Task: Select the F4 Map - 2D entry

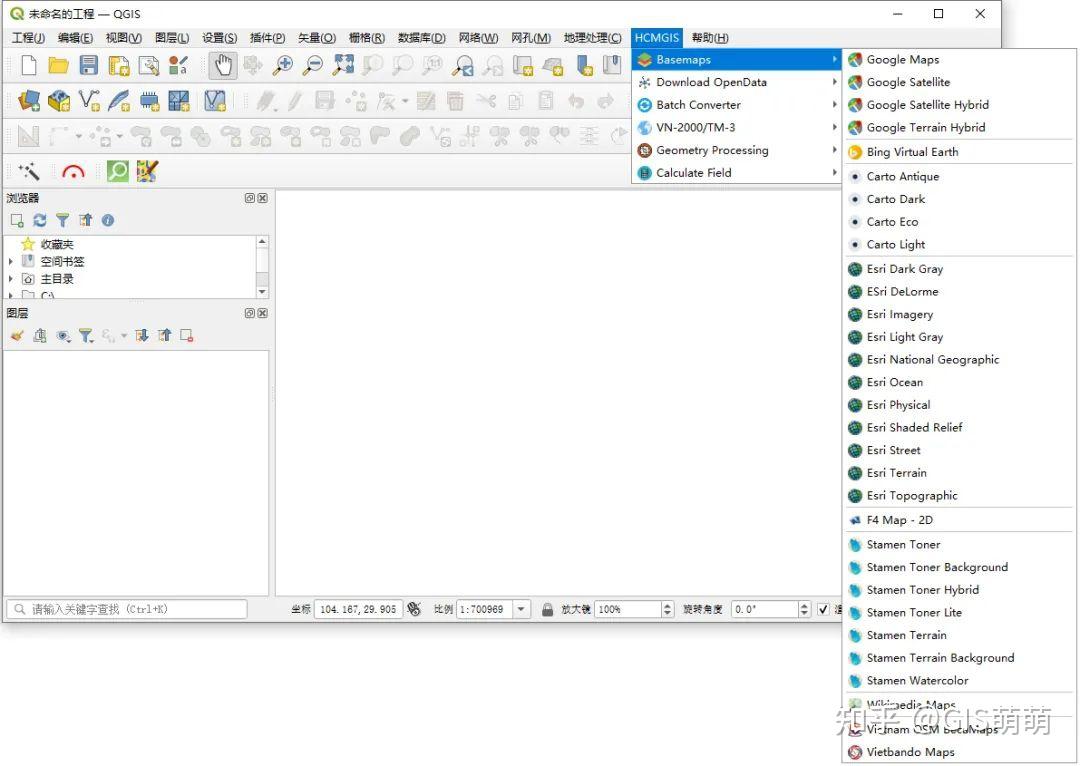Action: (x=959, y=520)
